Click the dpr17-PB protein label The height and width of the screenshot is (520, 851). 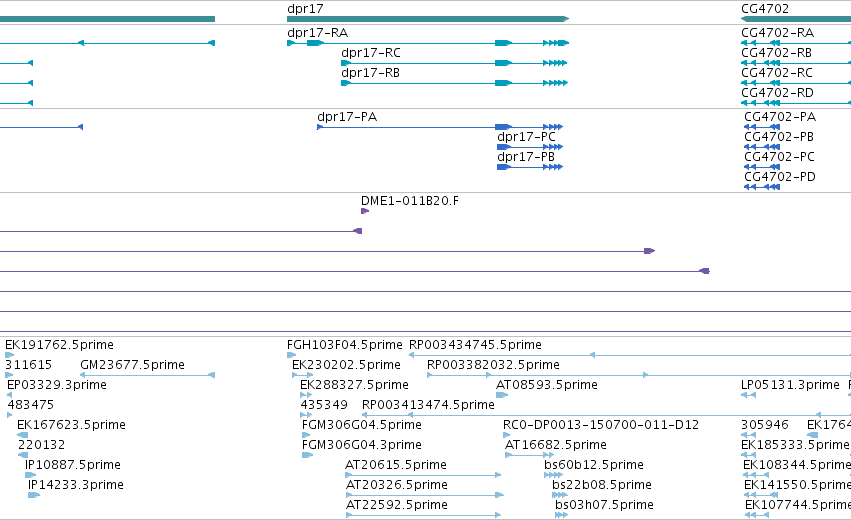click(x=526, y=157)
